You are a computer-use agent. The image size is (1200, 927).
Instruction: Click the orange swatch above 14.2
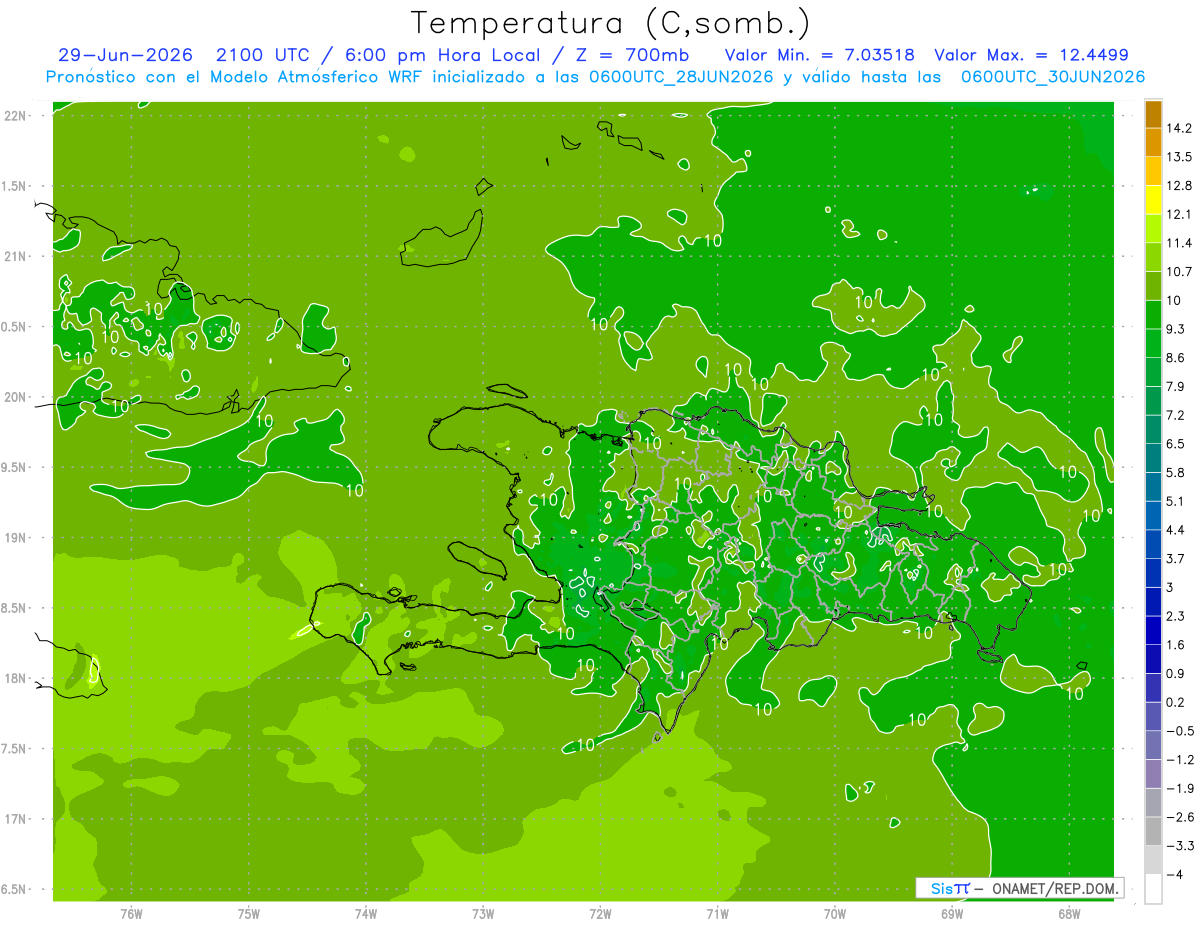(x=1153, y=114)
